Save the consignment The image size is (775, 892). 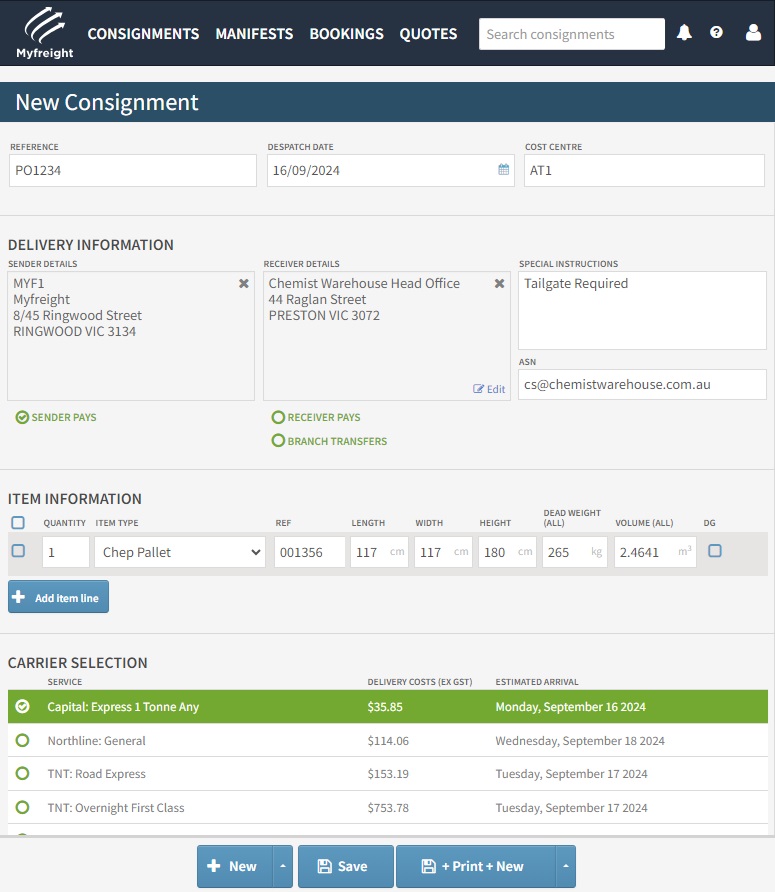click(346, 866)
